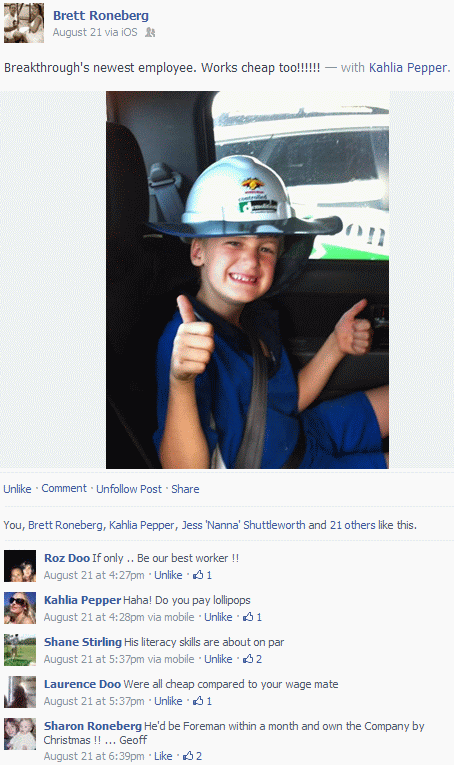
Task: Click the thumbs-up icon on Roz Doo's comment
Action: (x=198, y=575)
